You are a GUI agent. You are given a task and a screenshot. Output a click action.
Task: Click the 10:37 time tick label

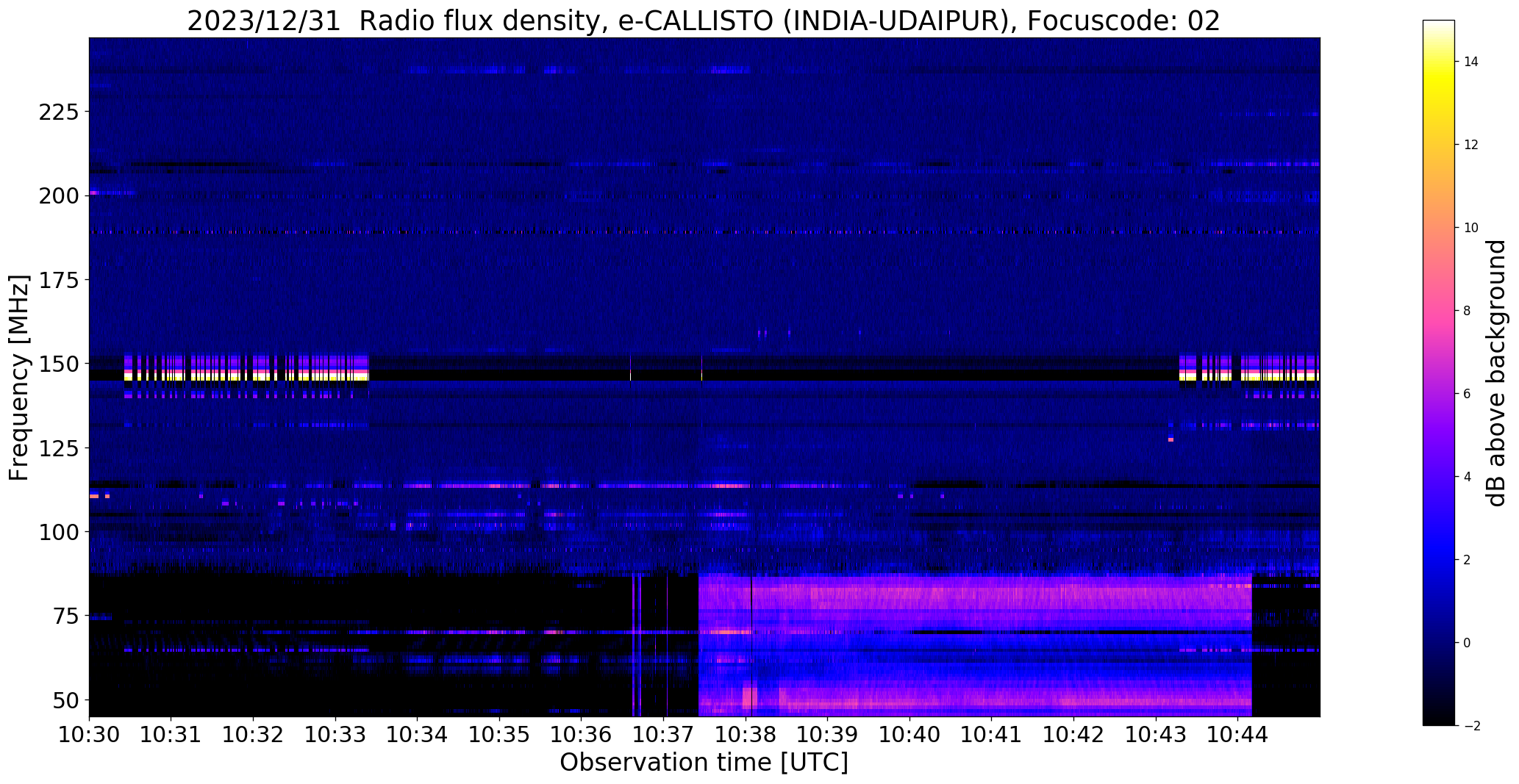click(x=664, y=734)
